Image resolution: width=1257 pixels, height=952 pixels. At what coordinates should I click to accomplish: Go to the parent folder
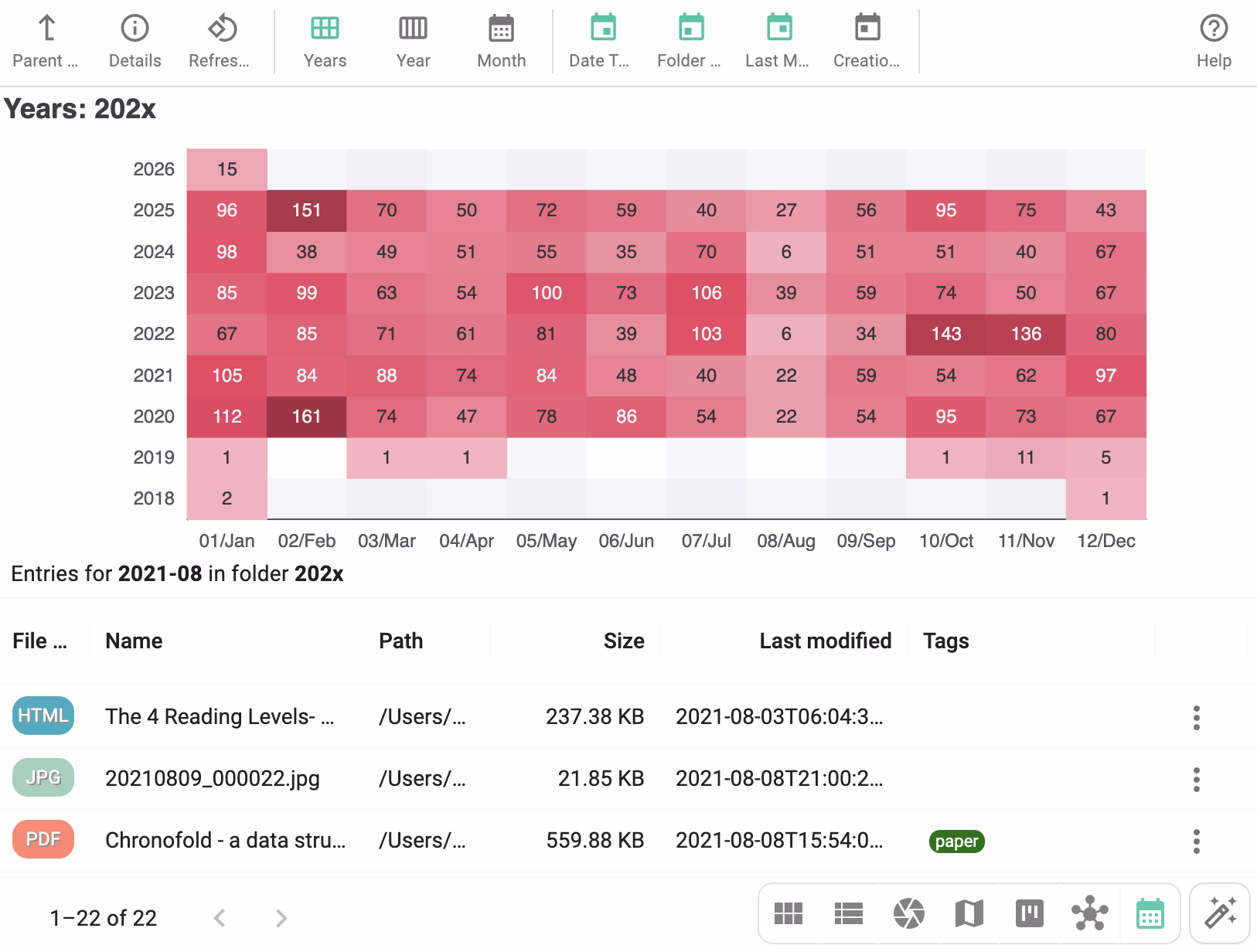(46, 41)
